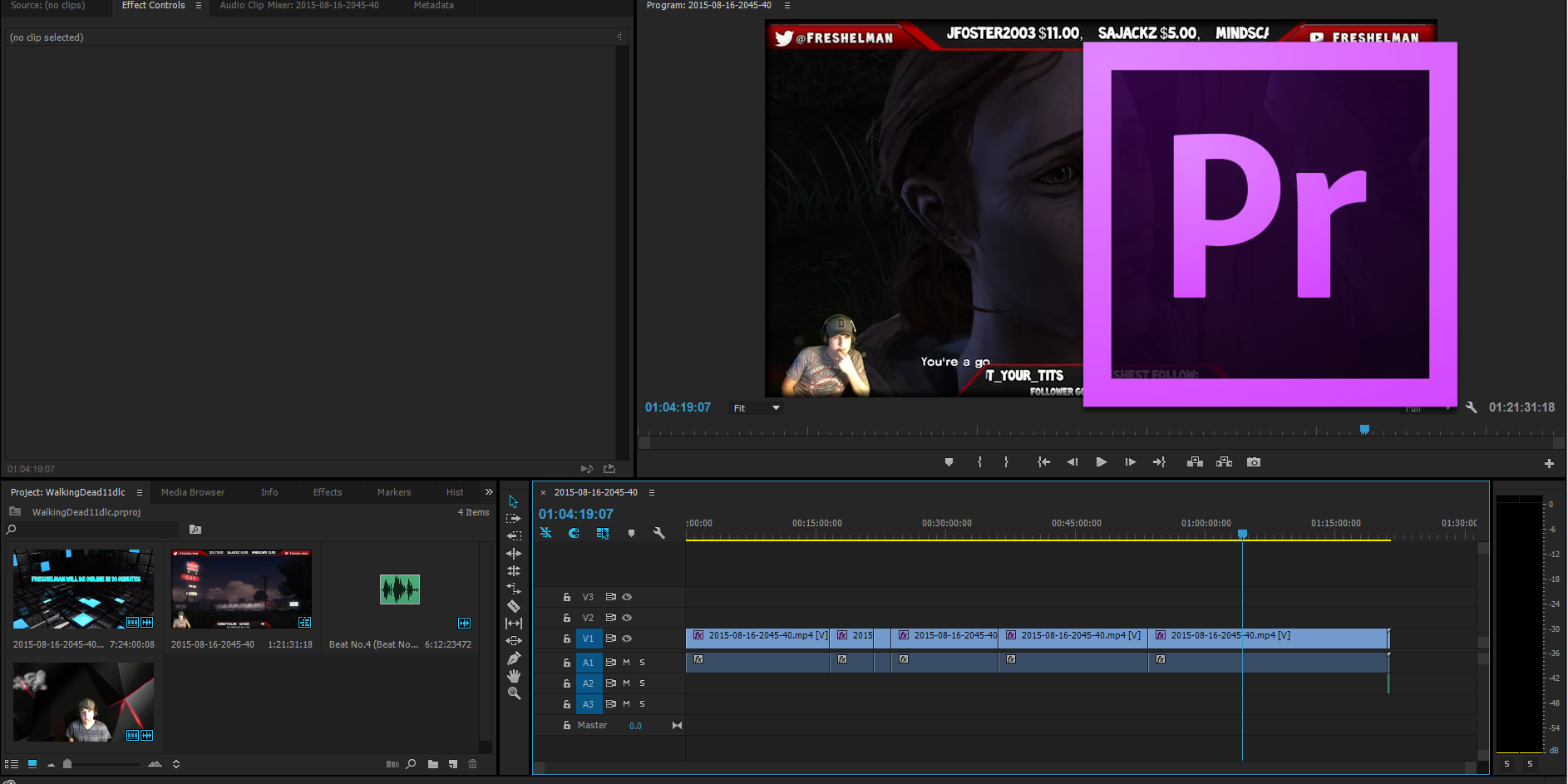Screen dimensions: 1568x784
Task: Open Project panel menu next to WalkingDead11dlc
Action: [140, 492]
